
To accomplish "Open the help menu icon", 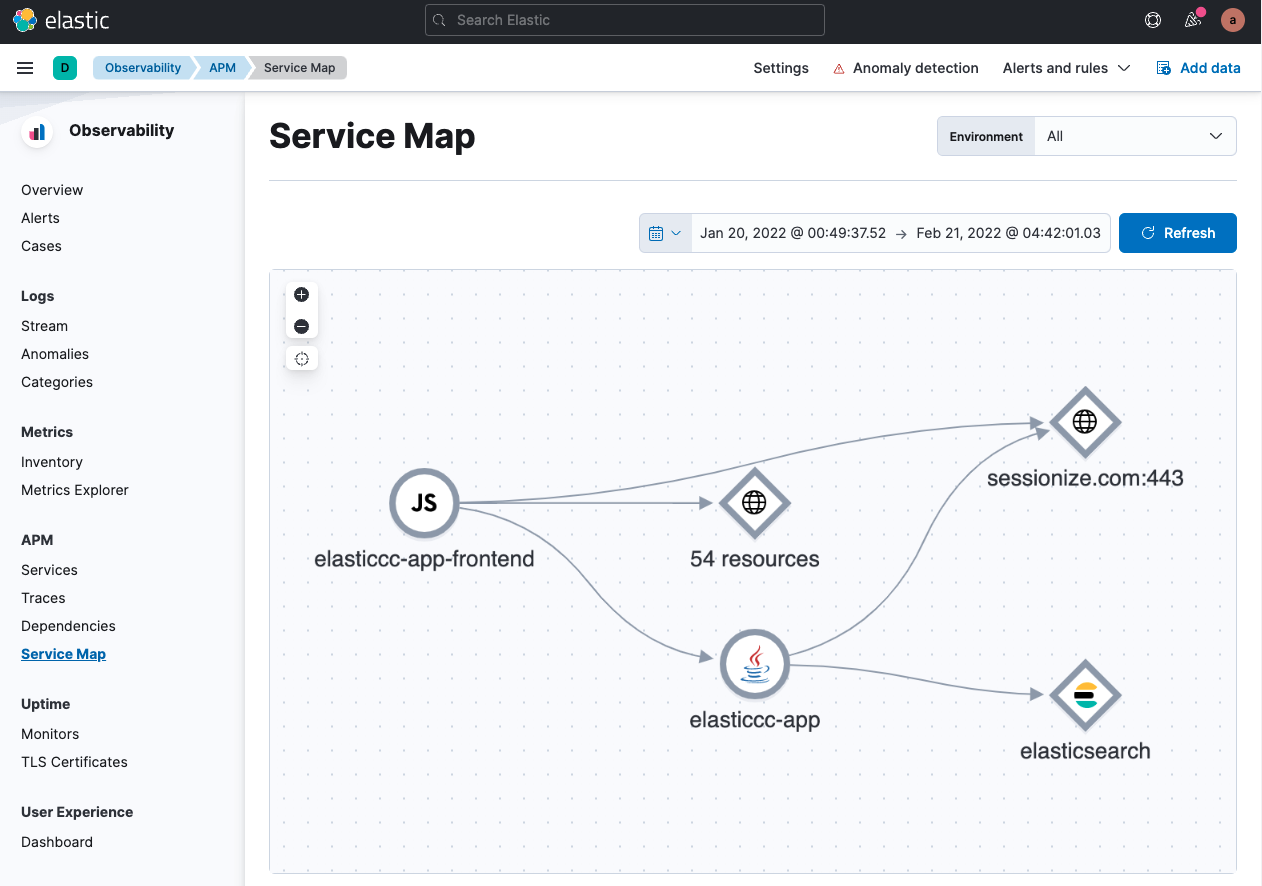I will click(x=1153, y=20).
